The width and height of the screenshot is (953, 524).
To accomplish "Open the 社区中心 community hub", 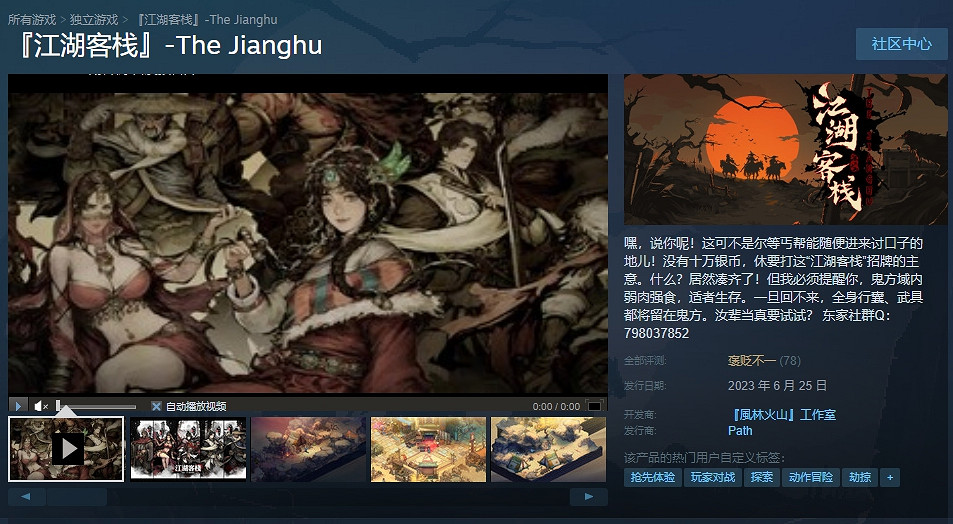I will 901,44.
